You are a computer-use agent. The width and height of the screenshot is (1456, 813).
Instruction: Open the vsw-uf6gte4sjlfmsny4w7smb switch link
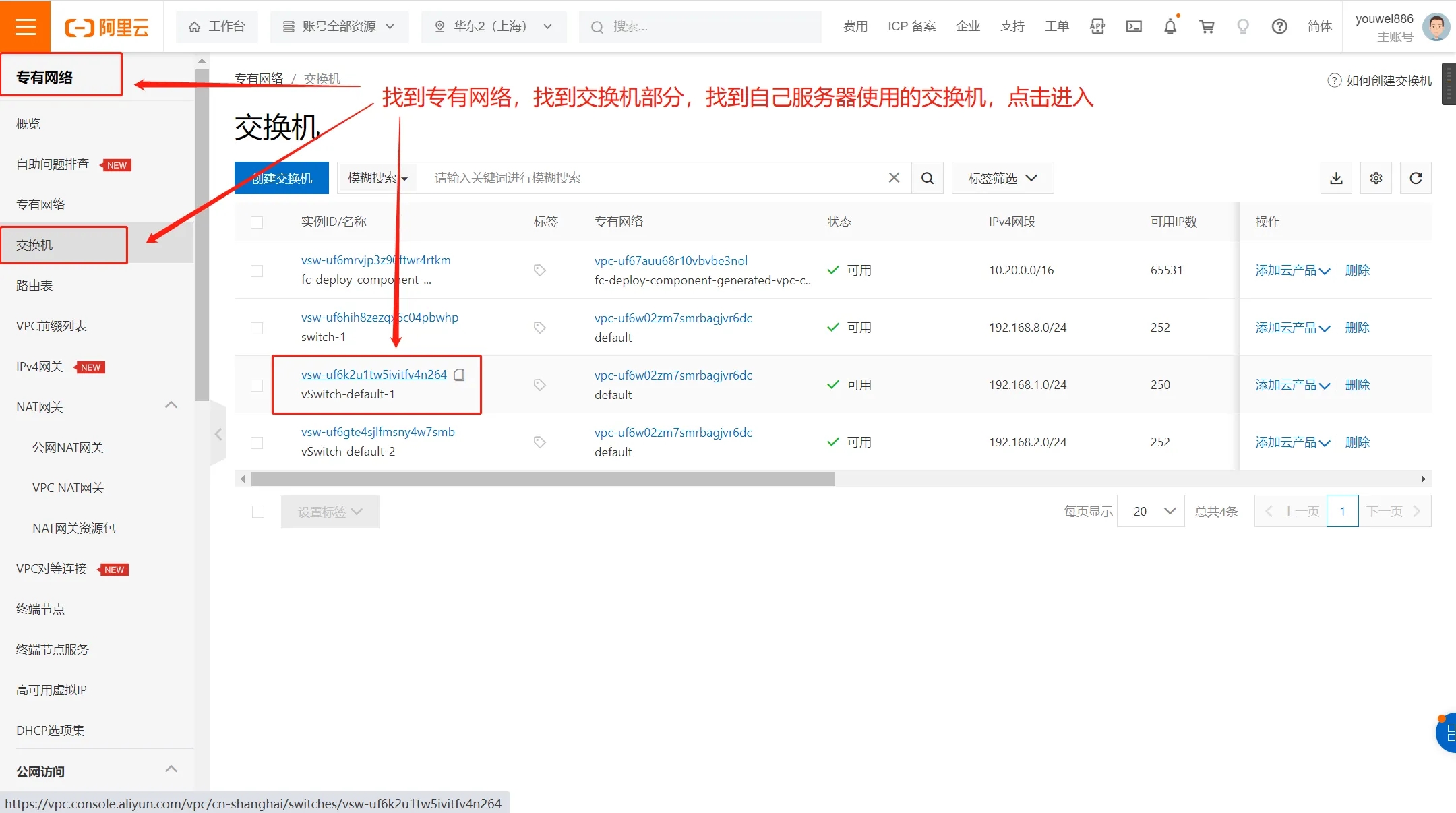point(377,432)
